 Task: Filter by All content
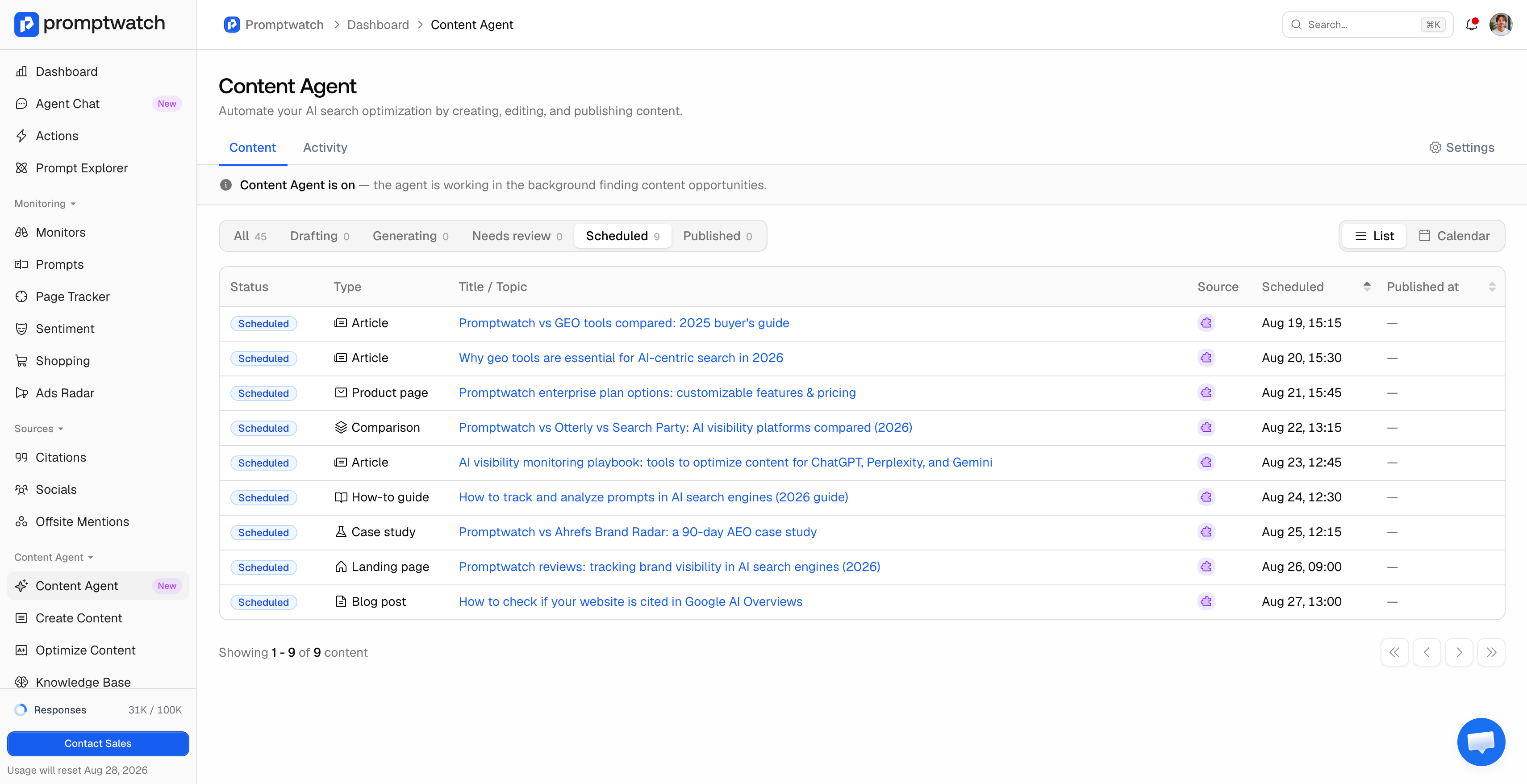coord(250,236)
